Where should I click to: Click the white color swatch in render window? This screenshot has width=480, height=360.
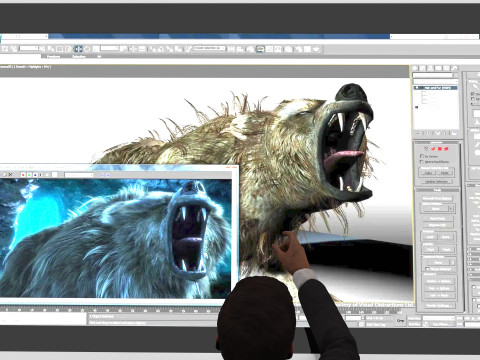[x=55, y=175]
